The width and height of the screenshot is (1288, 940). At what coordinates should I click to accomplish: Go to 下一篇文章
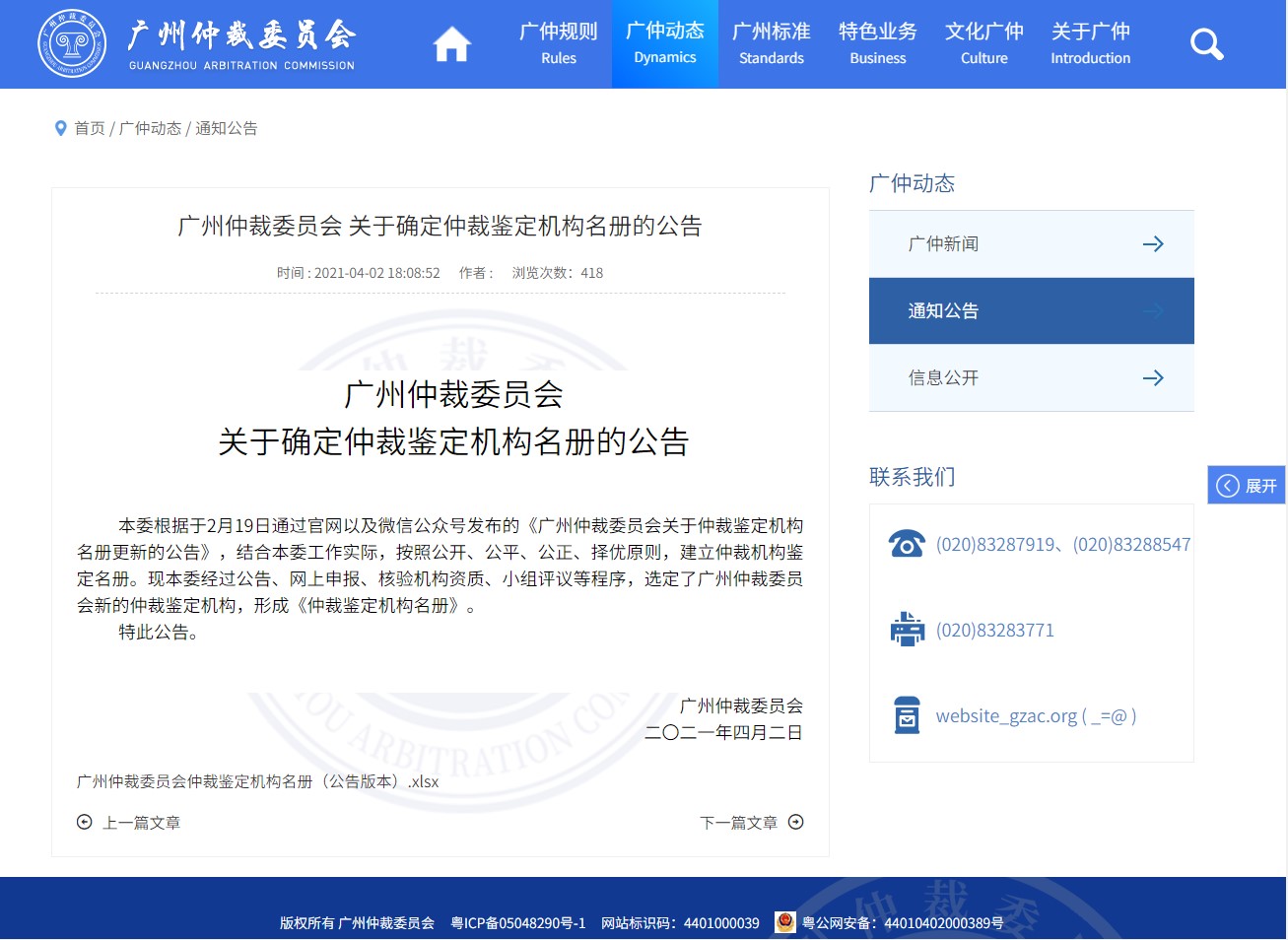pyautogui.click(x=739, y=823)
